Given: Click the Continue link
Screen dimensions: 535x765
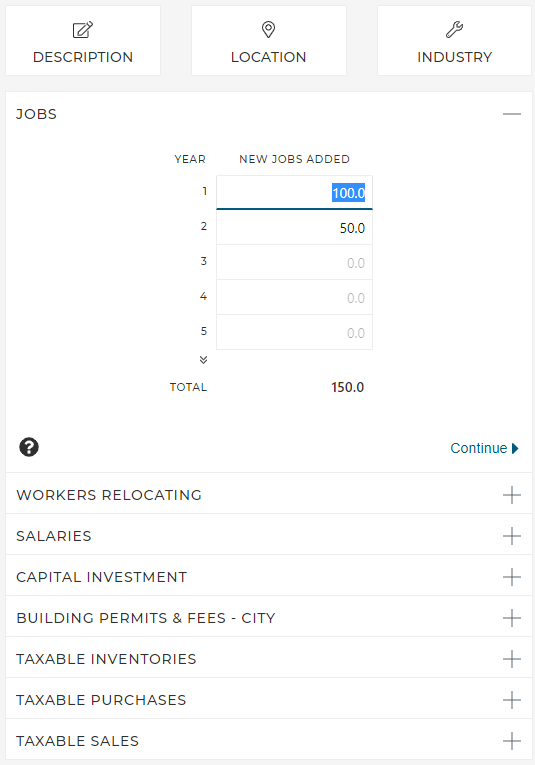Looking at the screenshot, I should pyautogui.click(x=484, y=448).
